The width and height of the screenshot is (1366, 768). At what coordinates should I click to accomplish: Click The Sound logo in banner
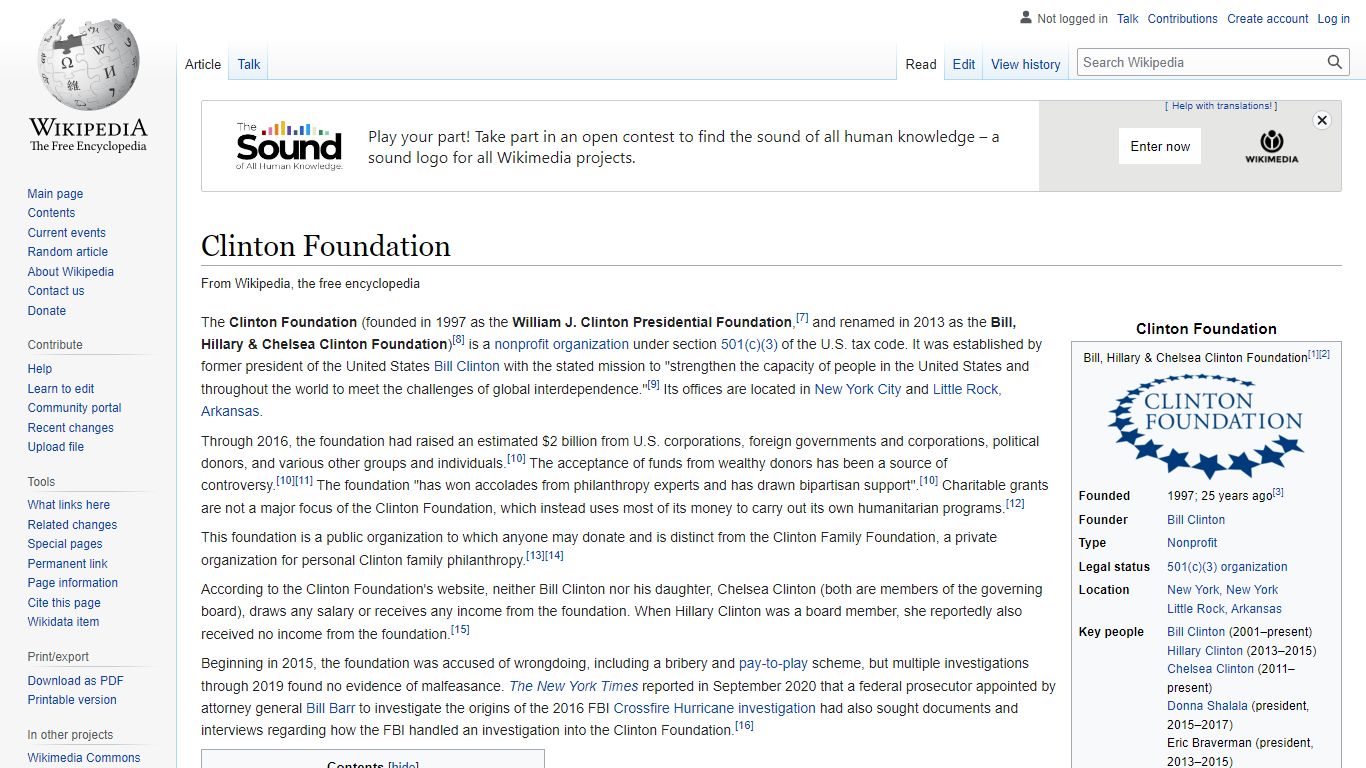289,146
